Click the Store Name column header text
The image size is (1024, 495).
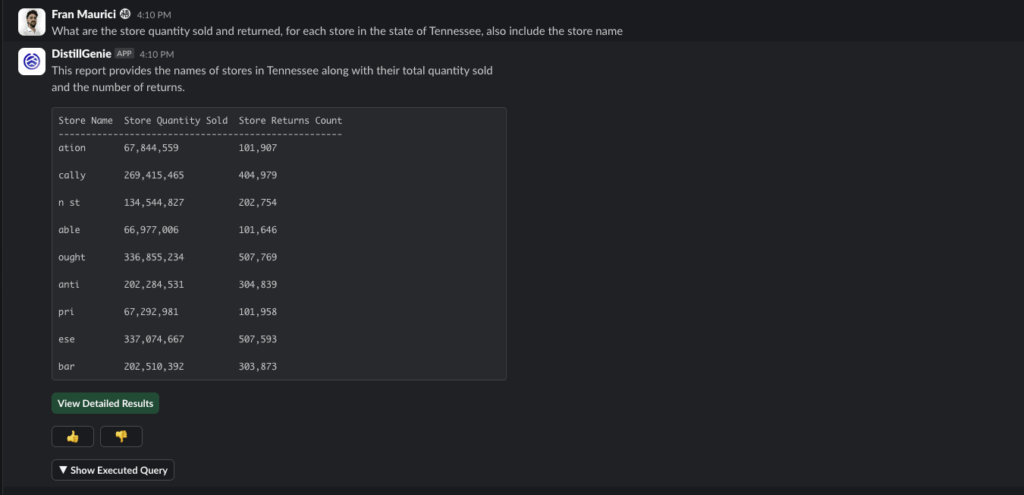coord(86,121)
